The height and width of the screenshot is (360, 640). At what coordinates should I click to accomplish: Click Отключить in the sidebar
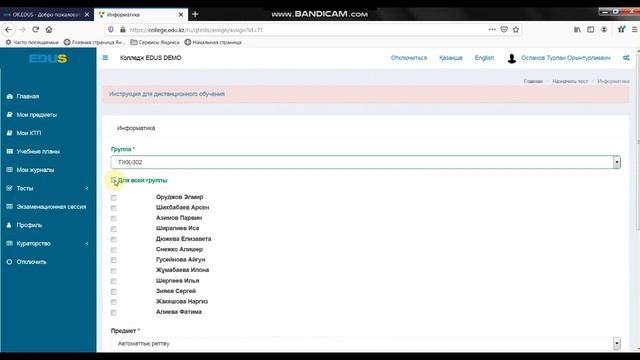pyautogui.click(x=31, y=262)
